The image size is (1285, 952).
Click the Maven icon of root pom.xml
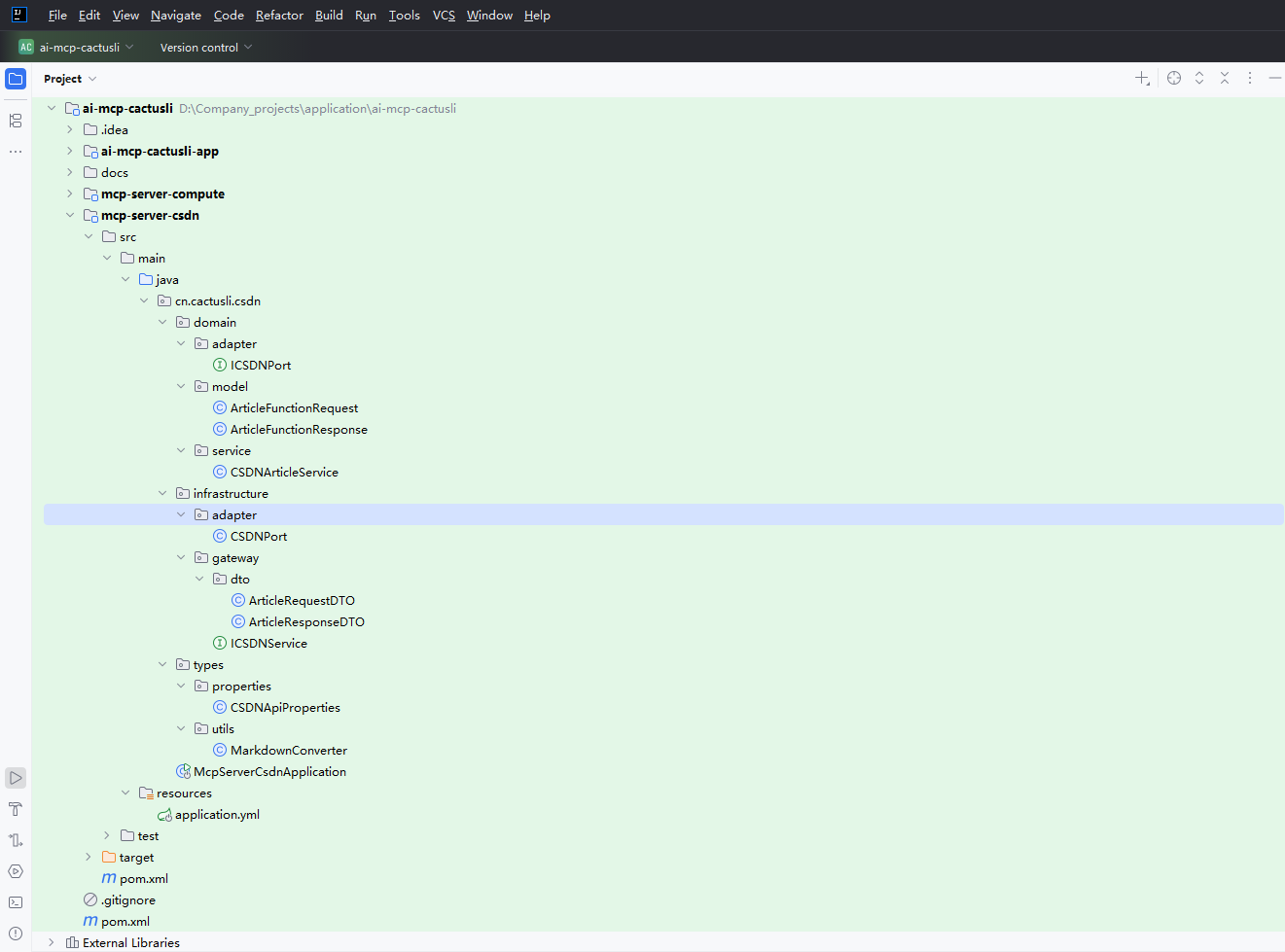[x=90, y=922]
